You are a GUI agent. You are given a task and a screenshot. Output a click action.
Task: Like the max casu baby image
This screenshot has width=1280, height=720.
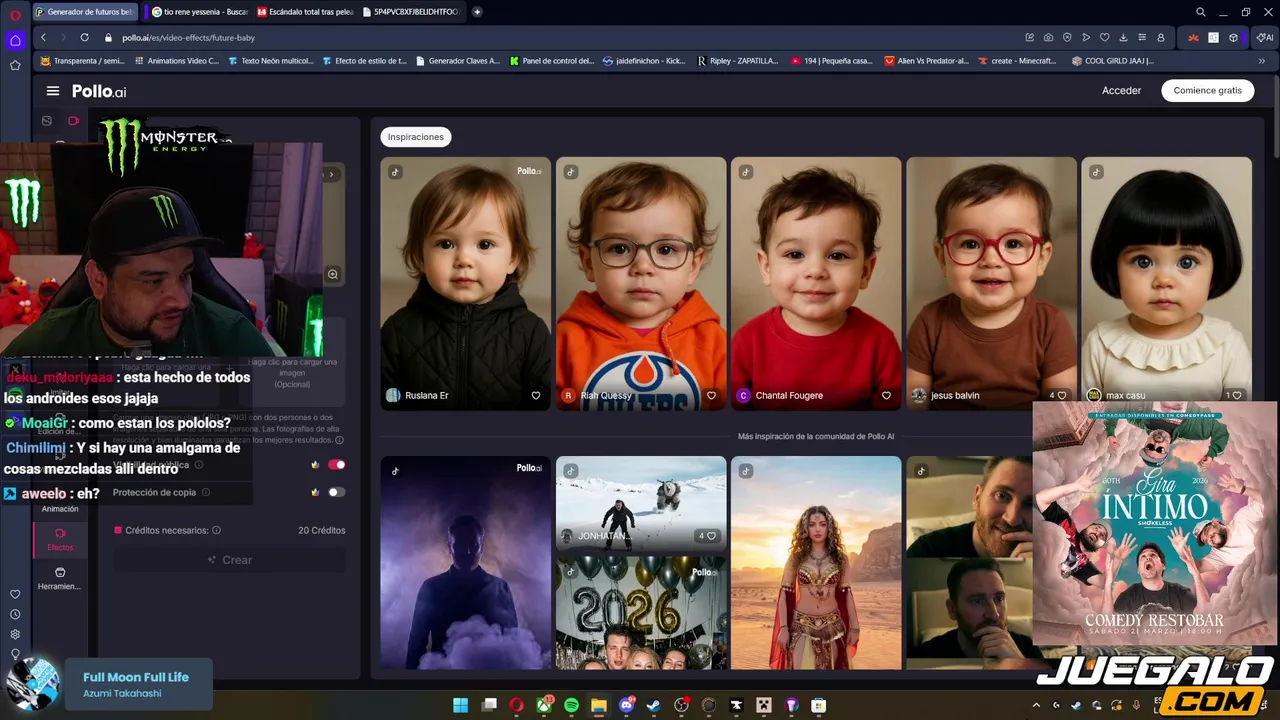tap(1233, 395)
